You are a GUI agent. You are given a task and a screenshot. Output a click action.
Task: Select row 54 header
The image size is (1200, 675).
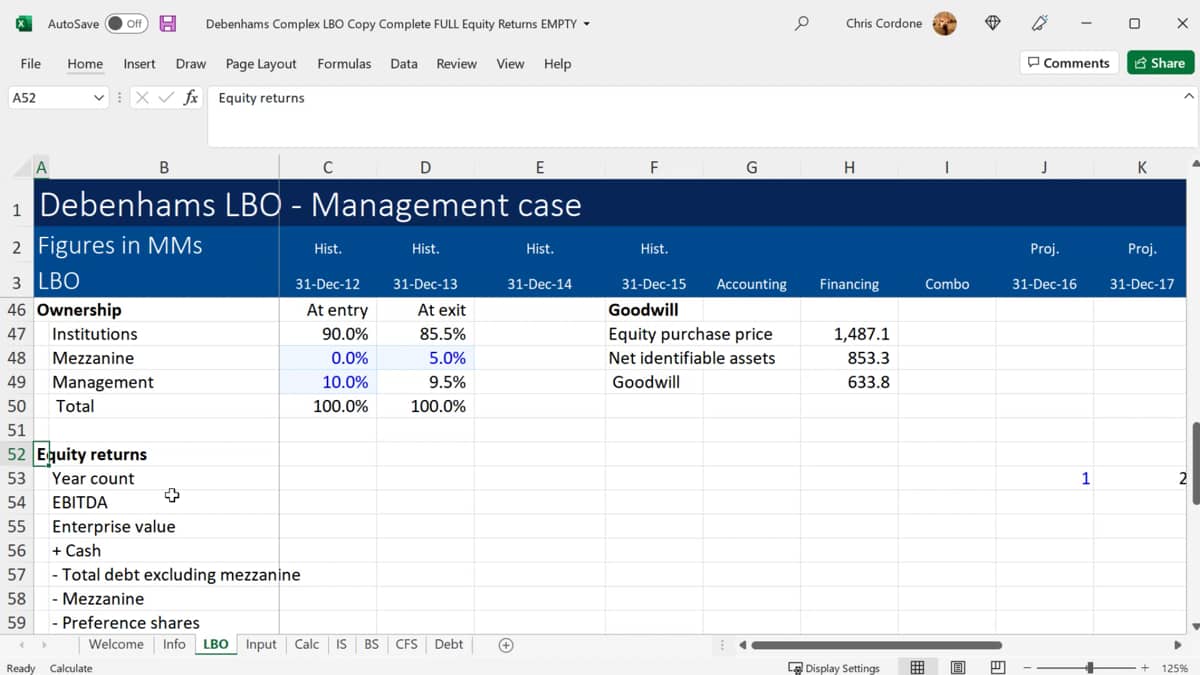click(17, 502)
